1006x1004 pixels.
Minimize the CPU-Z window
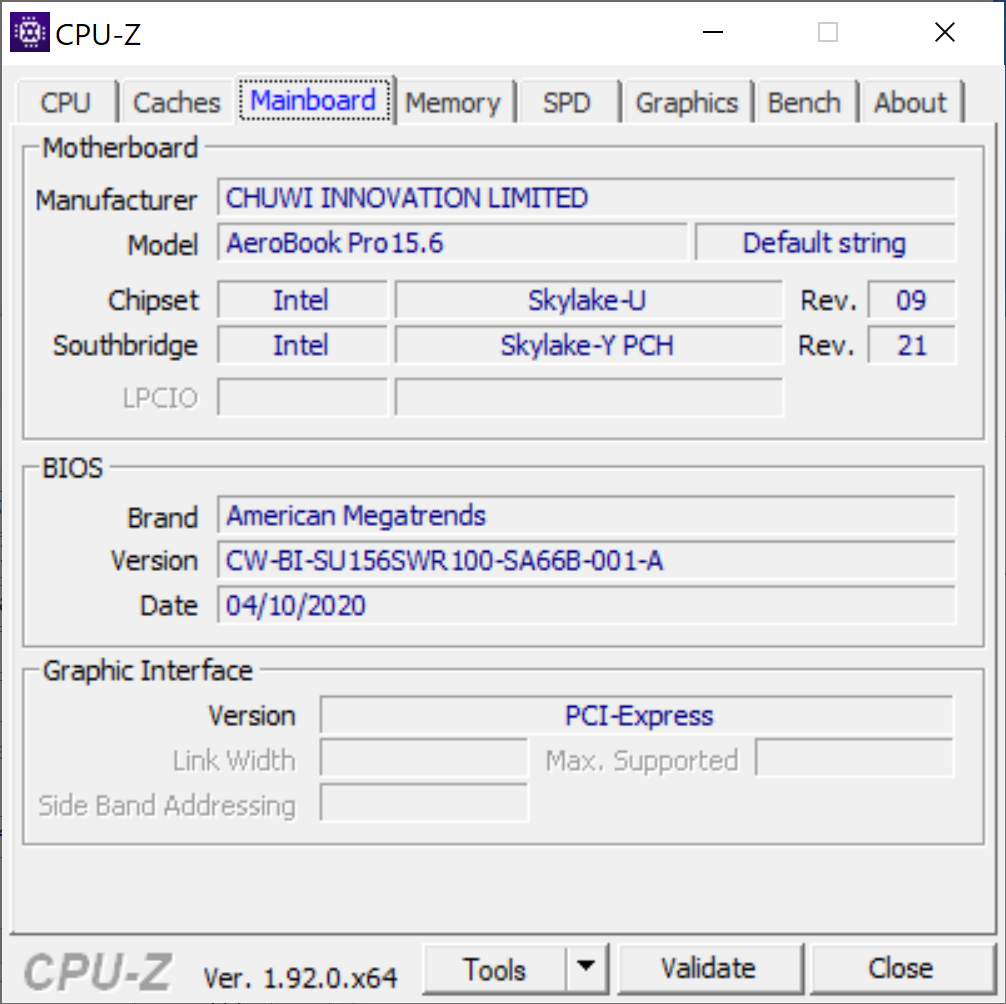713,32
